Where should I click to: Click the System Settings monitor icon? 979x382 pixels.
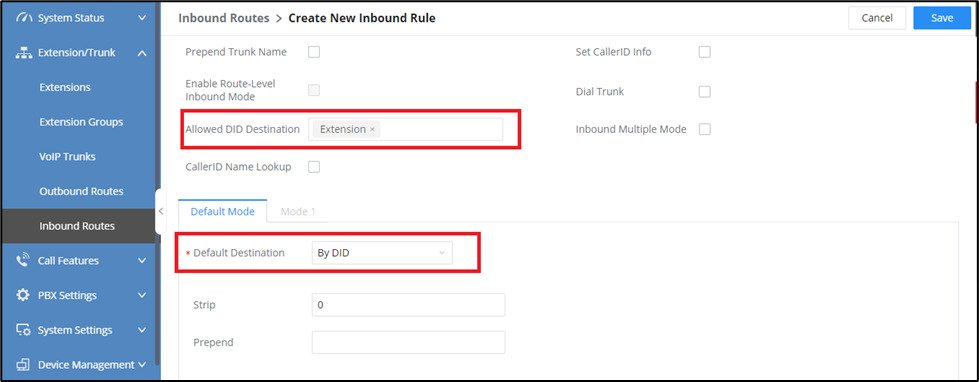tap(23, 330)
